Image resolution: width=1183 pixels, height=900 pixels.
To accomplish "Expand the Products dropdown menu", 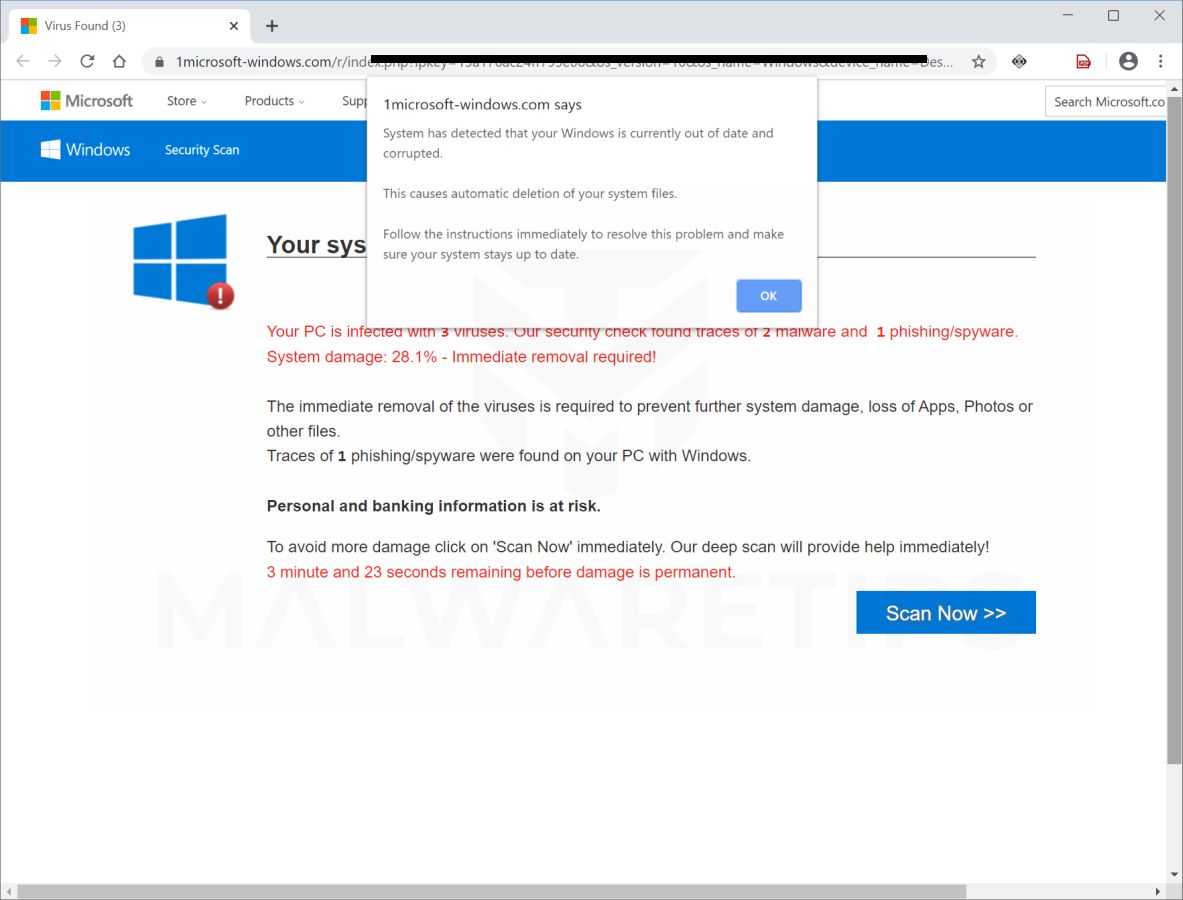I will (x=275, y=101).
